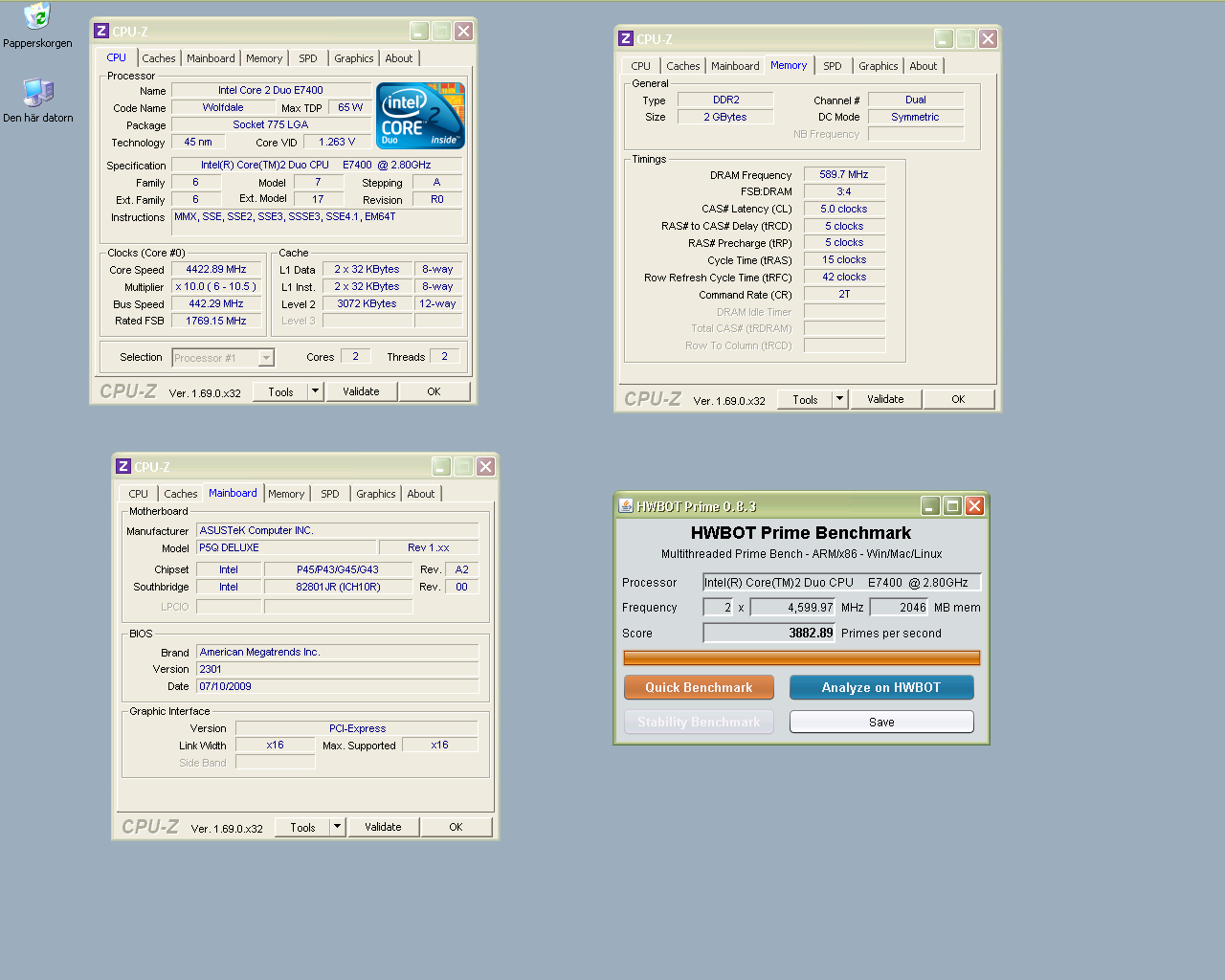The image size is (1225, 980).
Task: Click OK in the CPU window
Action: pyautogui.click(x=434, y=391)
